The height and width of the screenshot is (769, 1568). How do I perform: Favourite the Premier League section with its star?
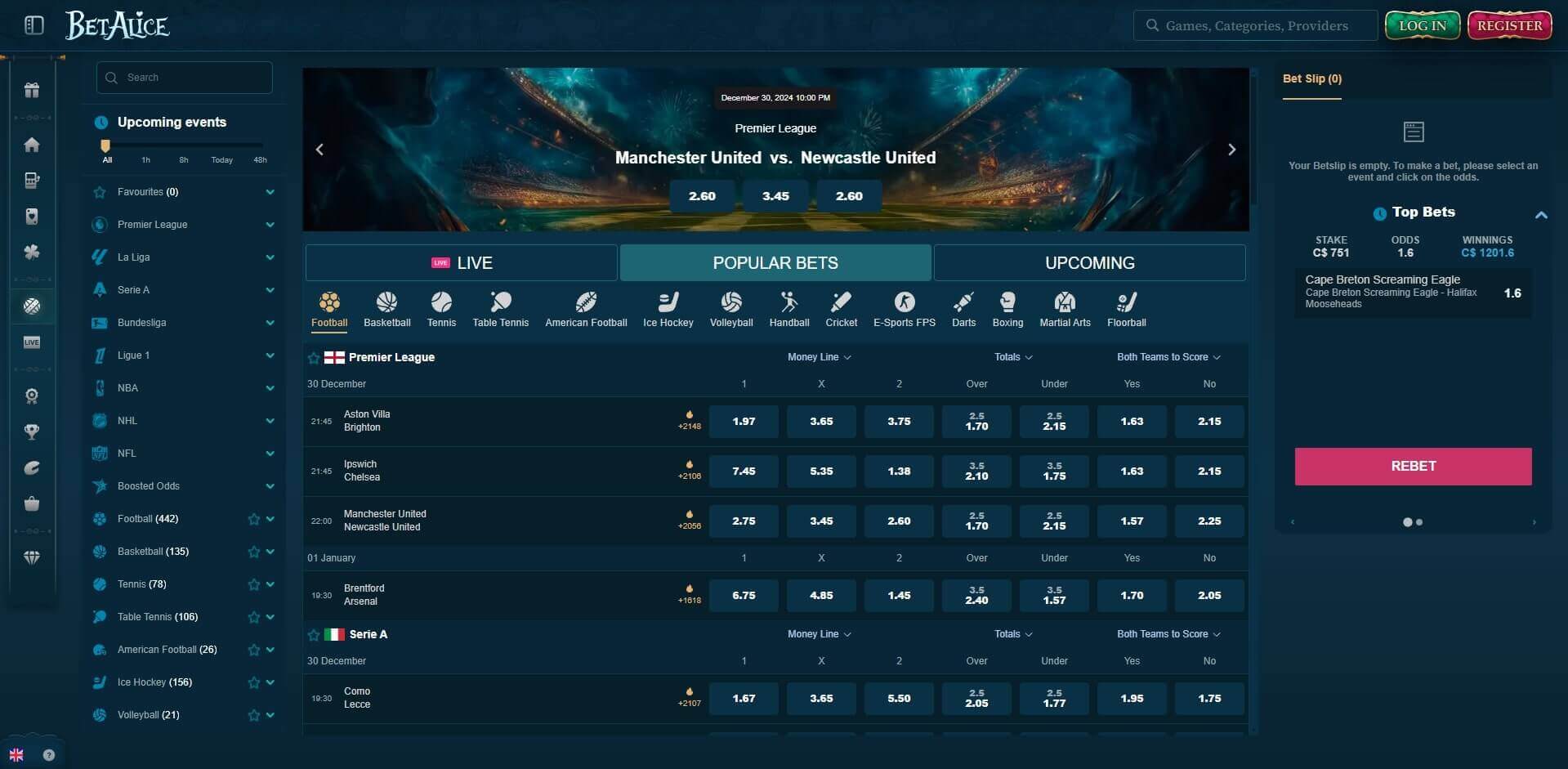[313, 357]
